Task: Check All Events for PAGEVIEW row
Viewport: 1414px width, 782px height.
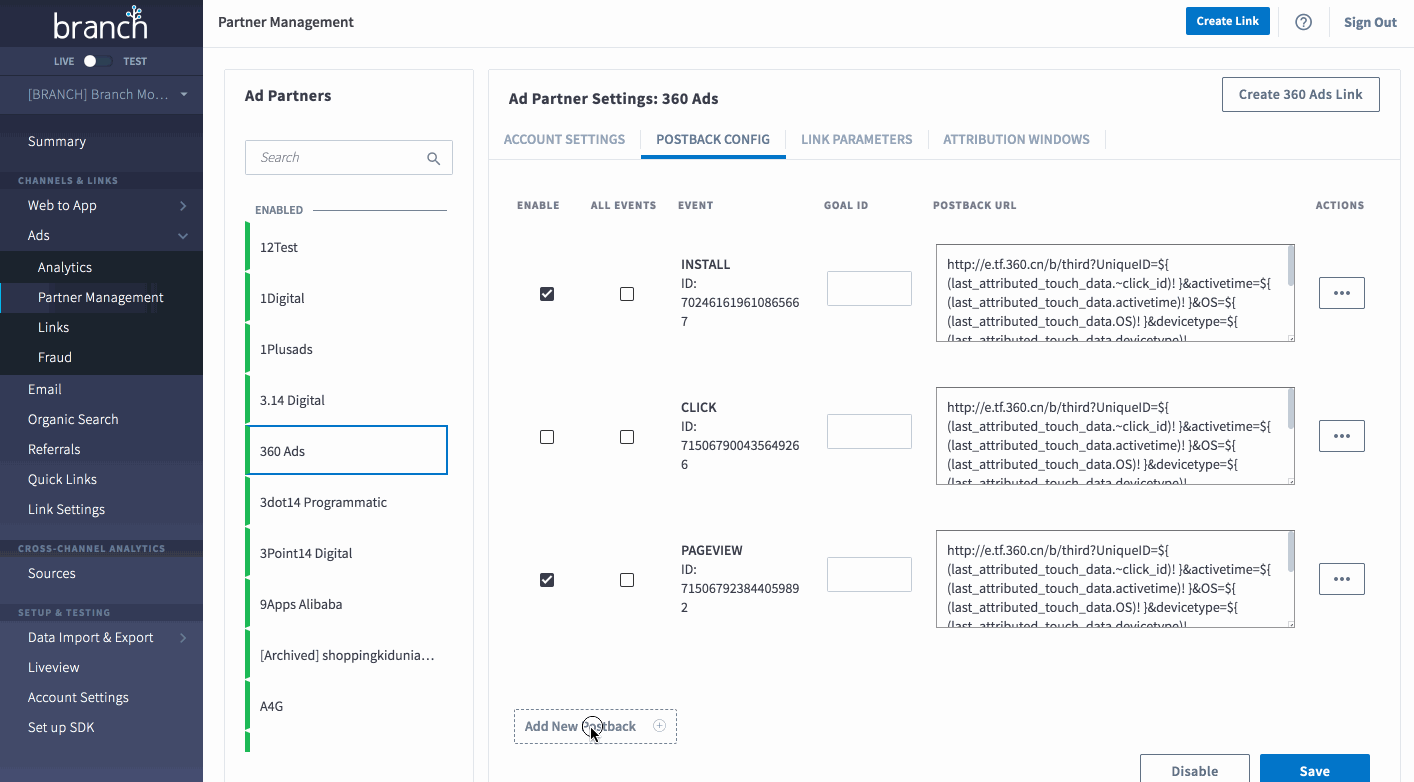Action: coord(627,580)
